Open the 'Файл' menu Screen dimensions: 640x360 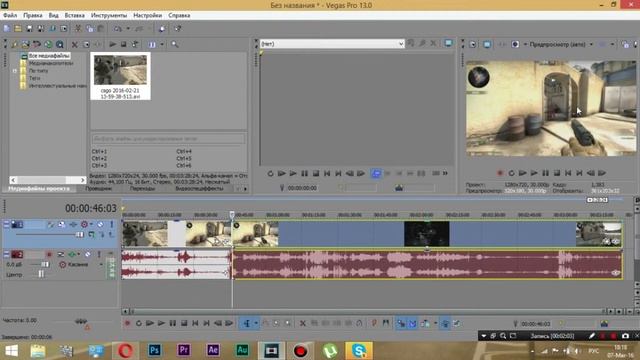pyautogui.click(x=10, y=15)
